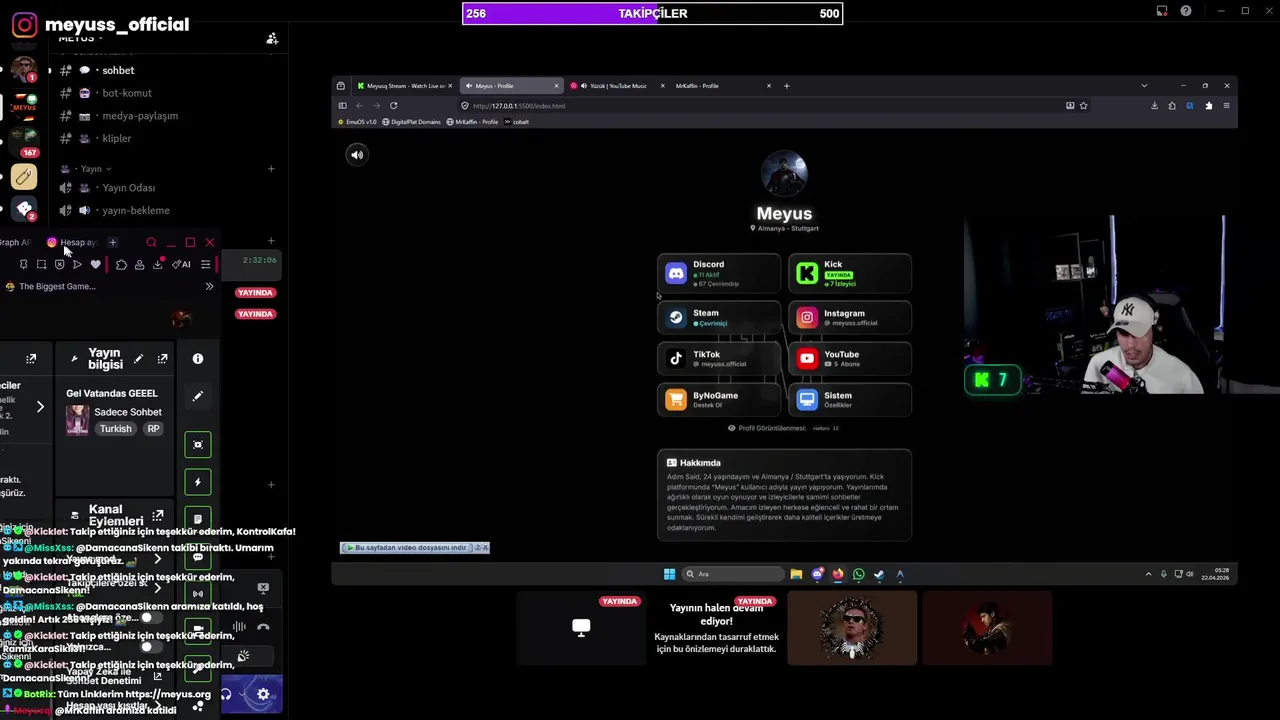Add a channel to Yayın category
The width and height of the screenshot is (1280, 720).
[271, 169]
